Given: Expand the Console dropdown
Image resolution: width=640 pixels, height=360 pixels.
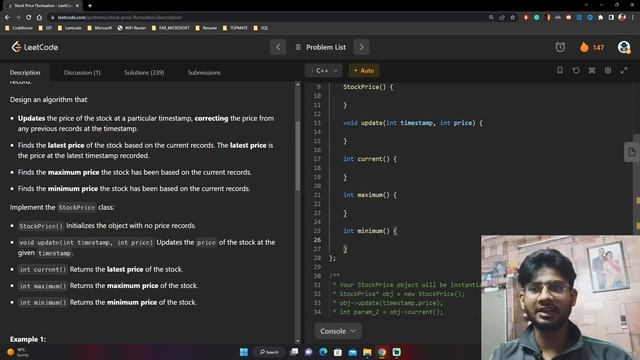Looking at the screenshot, I should pyautogui.click(x=338, y=331).
